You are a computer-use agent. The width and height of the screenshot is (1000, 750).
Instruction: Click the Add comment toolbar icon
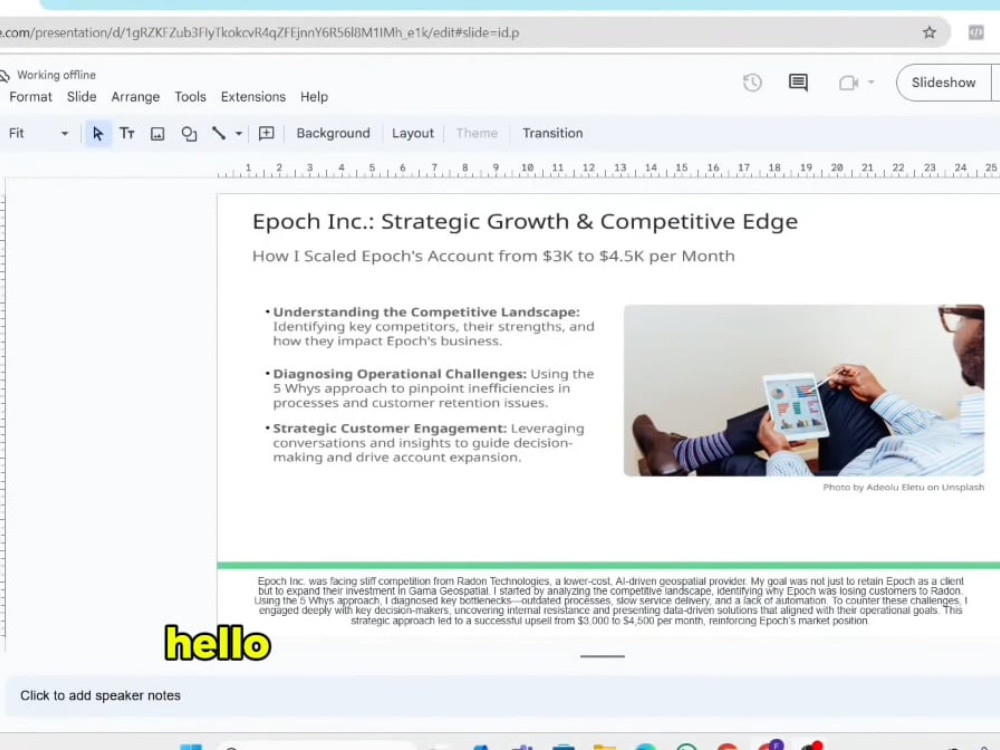pos(267,133)
